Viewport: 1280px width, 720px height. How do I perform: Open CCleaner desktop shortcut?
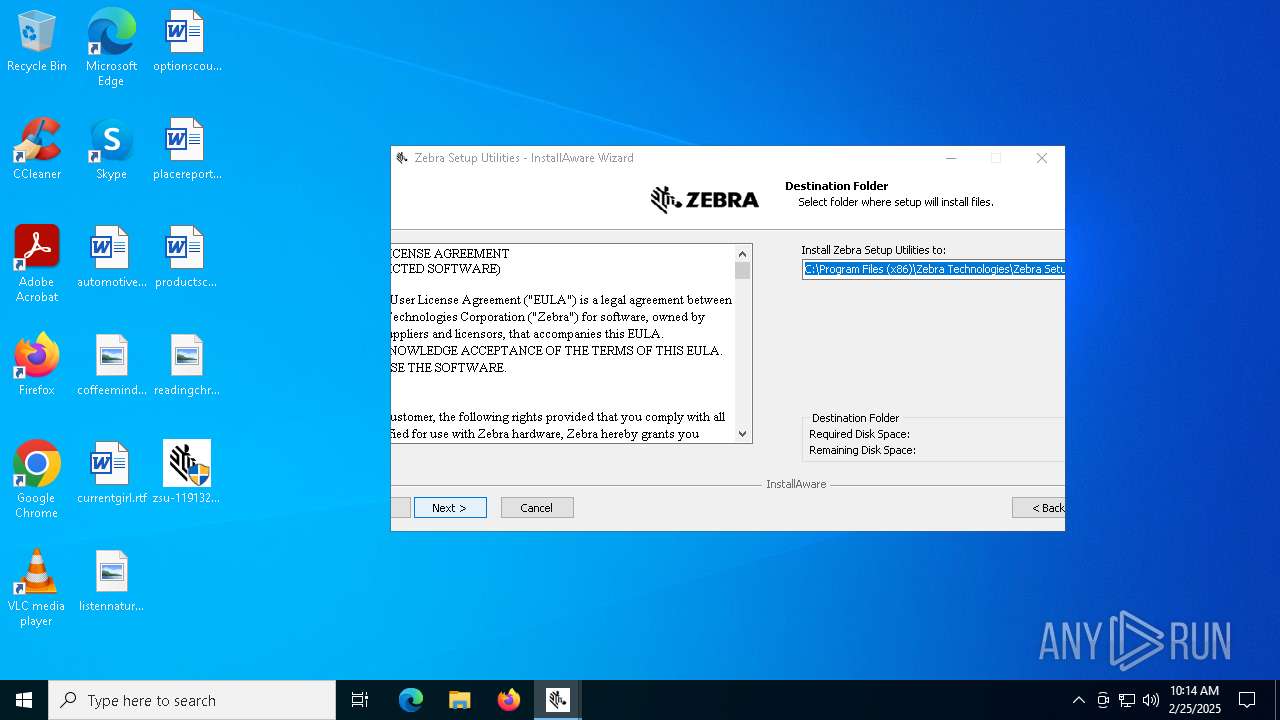(x=37, y=150)
